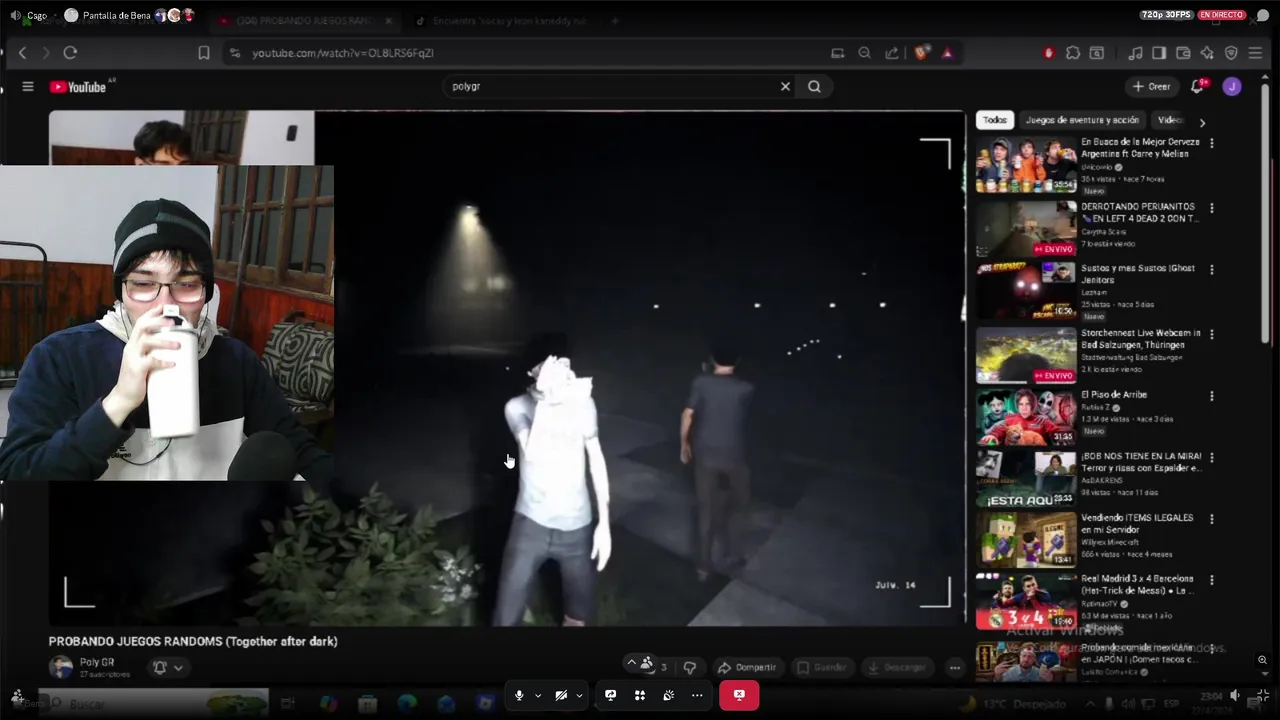Screen dimensions: 1280x720
Task: Bookmark the page with the bookmark icon
Action: click(204, 53)
